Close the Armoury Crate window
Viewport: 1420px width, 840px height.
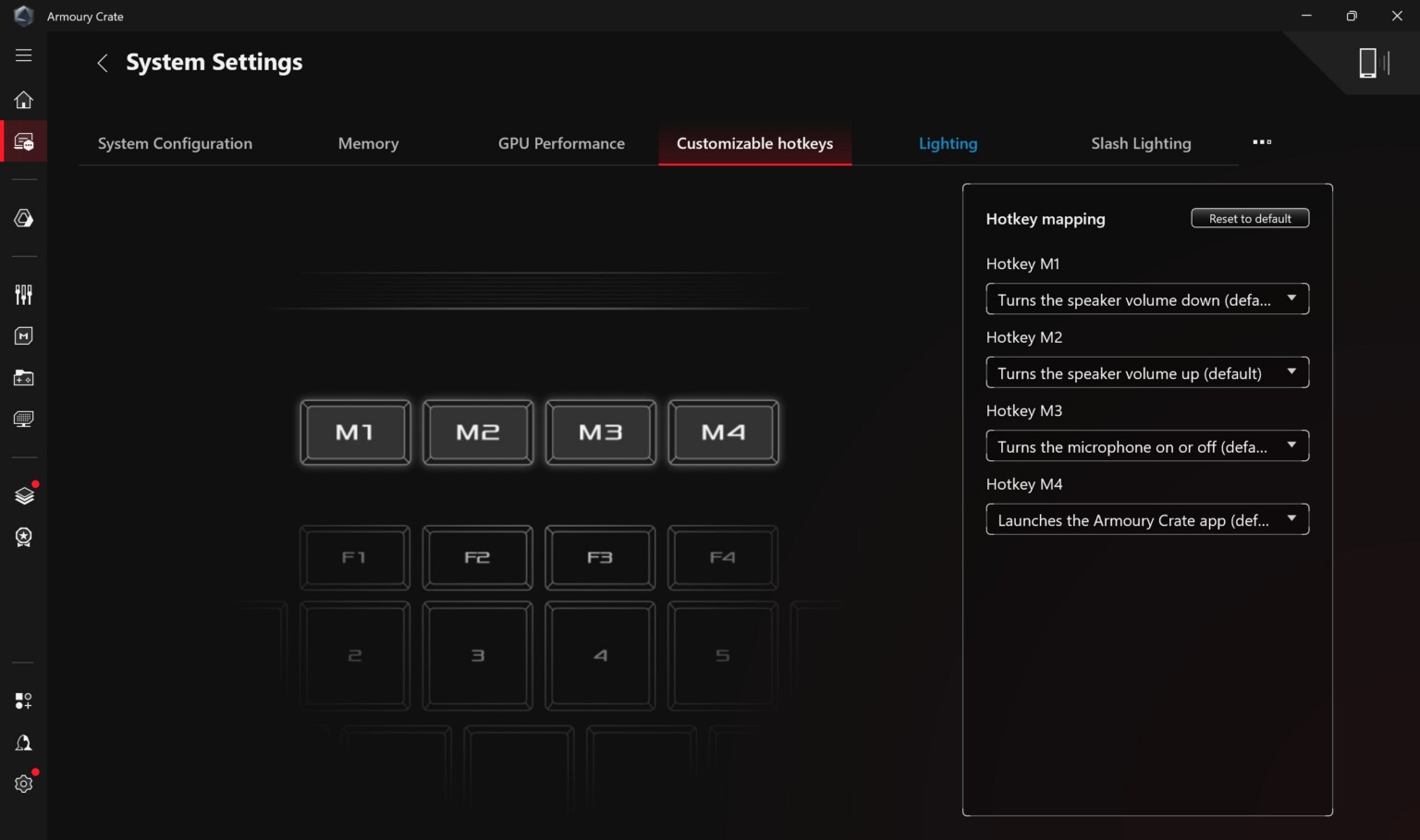(1397, 16)
